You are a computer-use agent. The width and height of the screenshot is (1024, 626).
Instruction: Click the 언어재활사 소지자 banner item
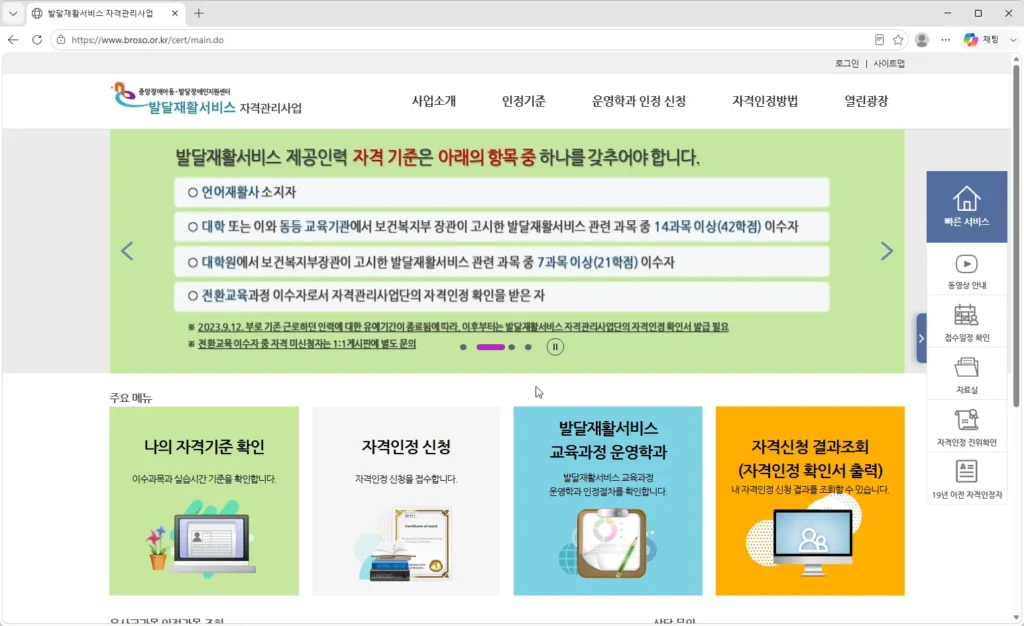click(x=502, y=192)
